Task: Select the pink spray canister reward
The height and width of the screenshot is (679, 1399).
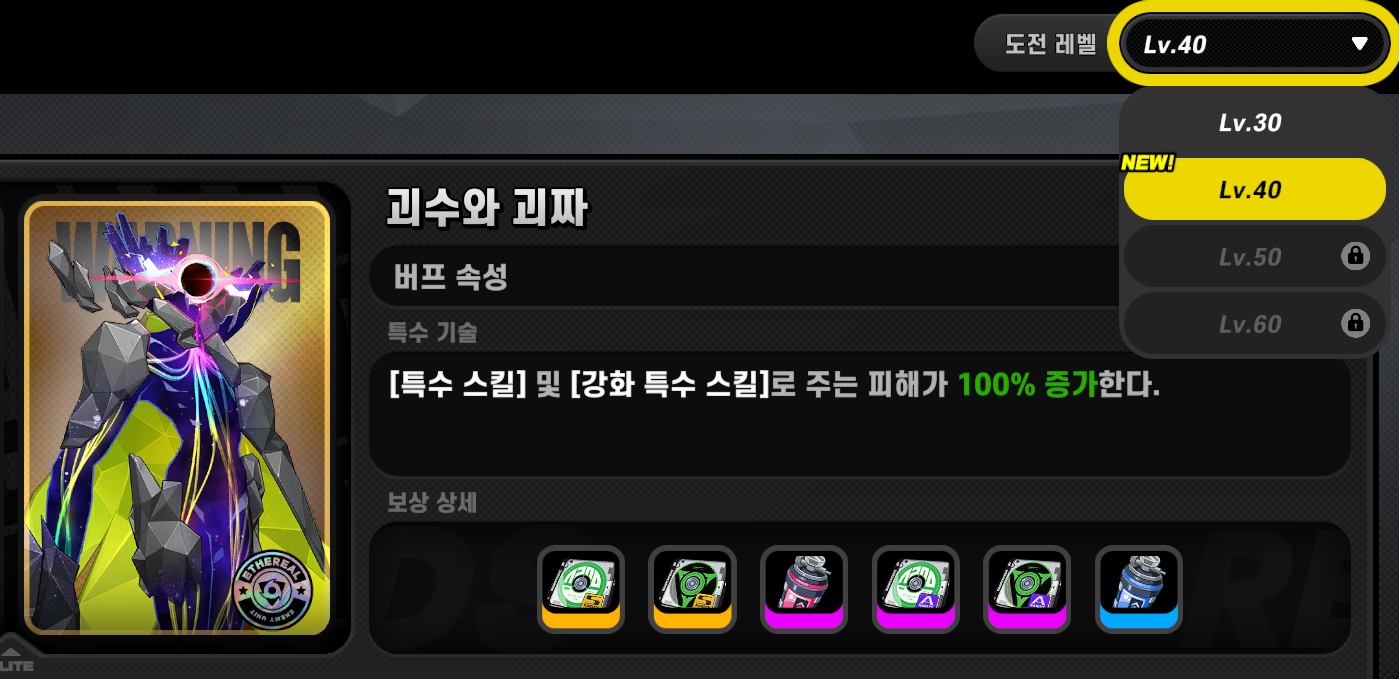Action: 805,589
